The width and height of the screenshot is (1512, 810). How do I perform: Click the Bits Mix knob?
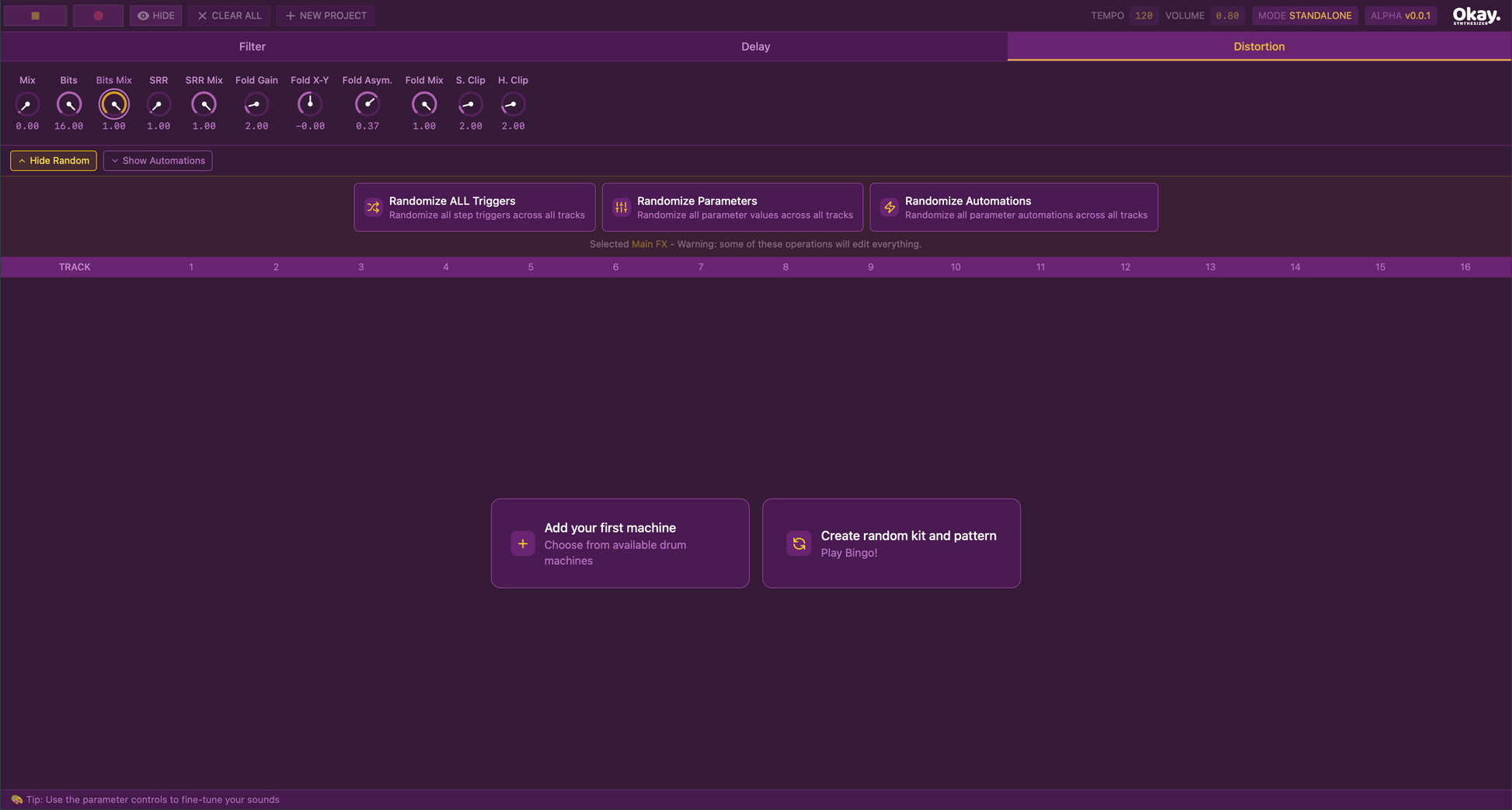coord(114,104)
